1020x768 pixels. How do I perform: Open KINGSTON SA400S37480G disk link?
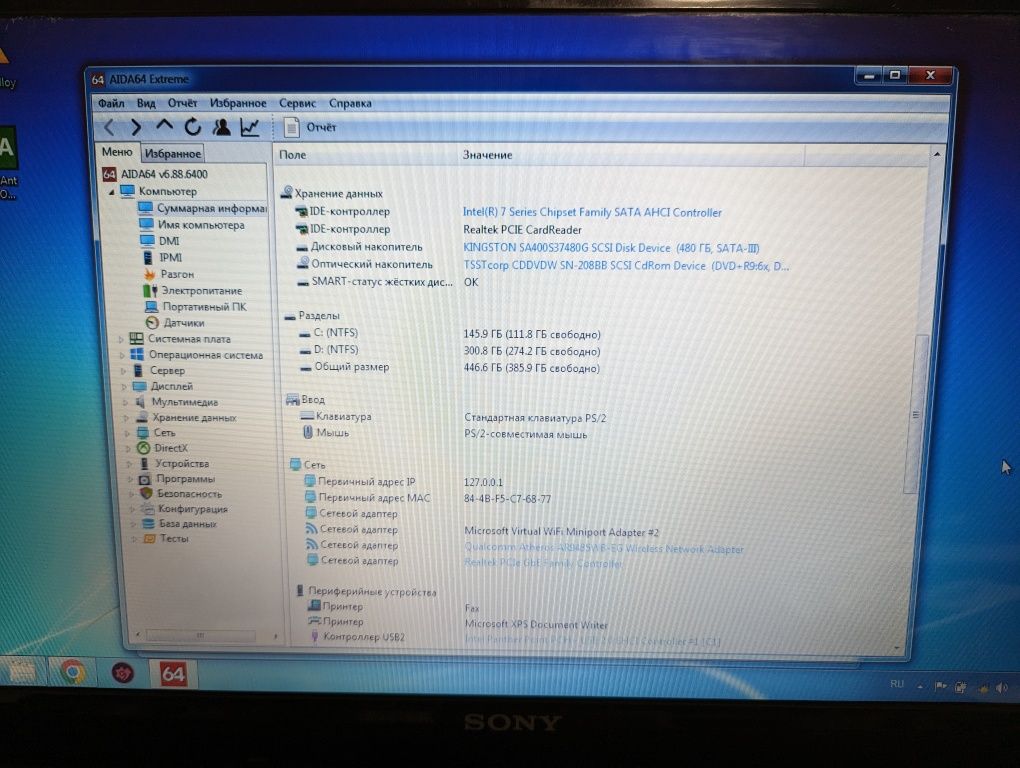(x=611, y=248)
